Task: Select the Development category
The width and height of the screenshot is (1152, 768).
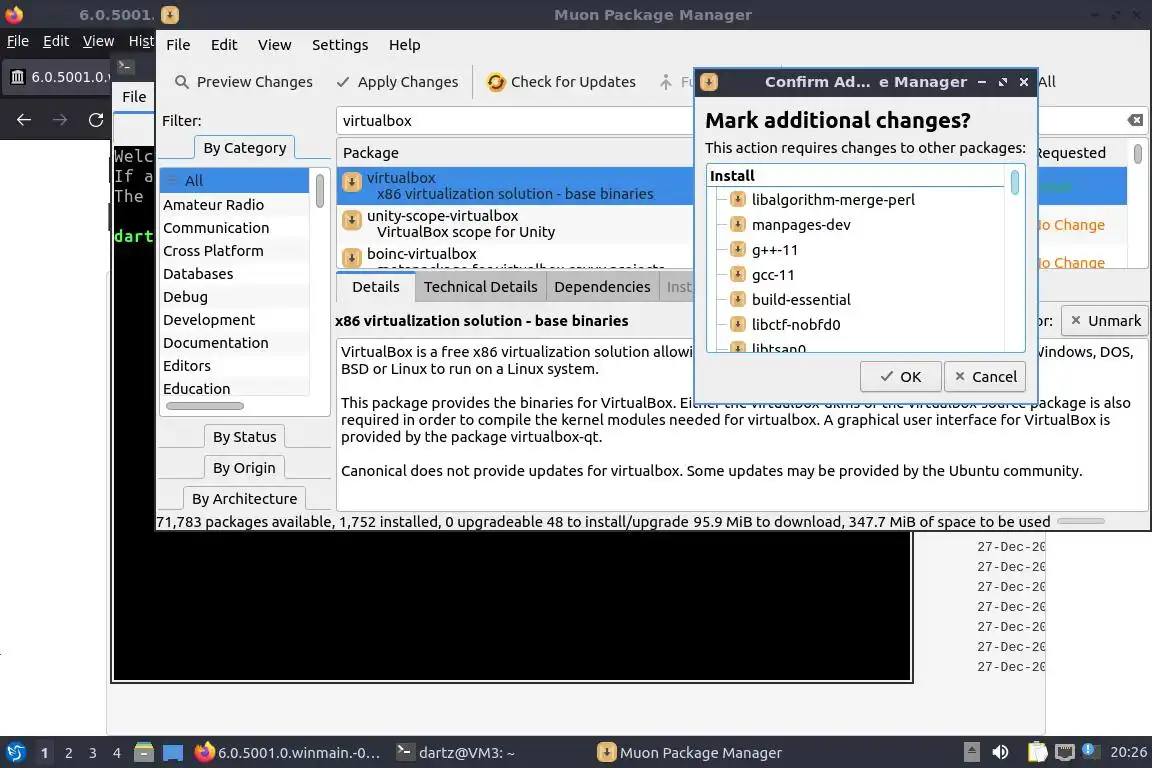Action: pyautogui.click(x=234, y=320)
